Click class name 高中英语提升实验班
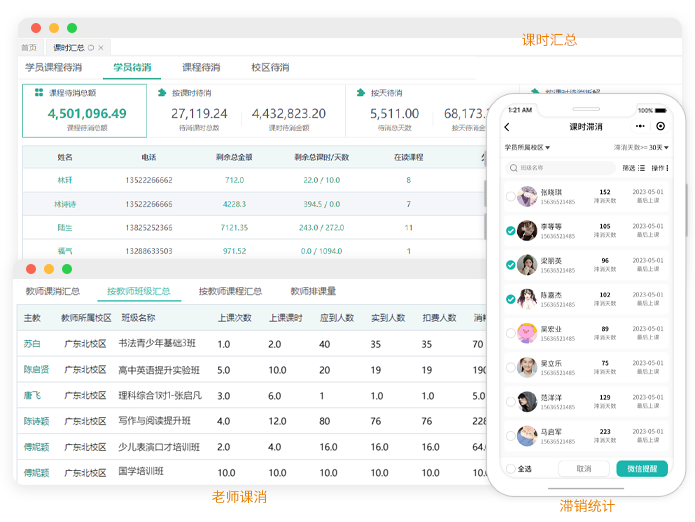 pyautogui.click(x=159, y=370)
